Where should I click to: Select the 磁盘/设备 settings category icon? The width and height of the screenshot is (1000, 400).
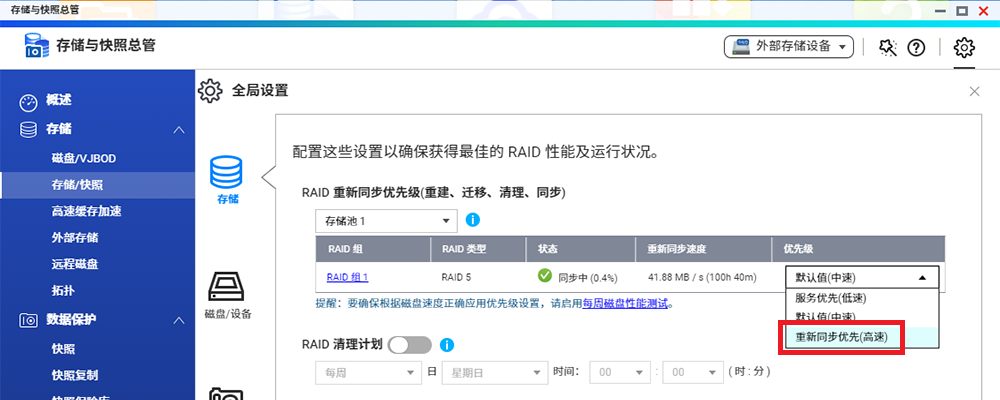[x=227, y=287]
